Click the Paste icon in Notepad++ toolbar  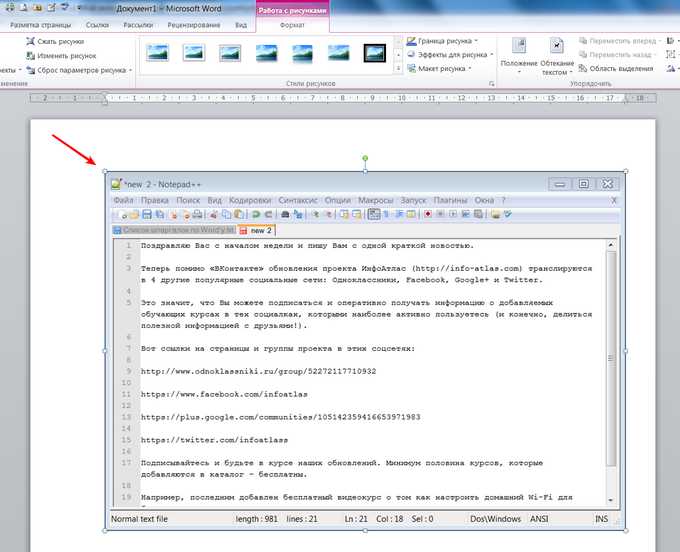pyautogui.click(x=239, y=214)
